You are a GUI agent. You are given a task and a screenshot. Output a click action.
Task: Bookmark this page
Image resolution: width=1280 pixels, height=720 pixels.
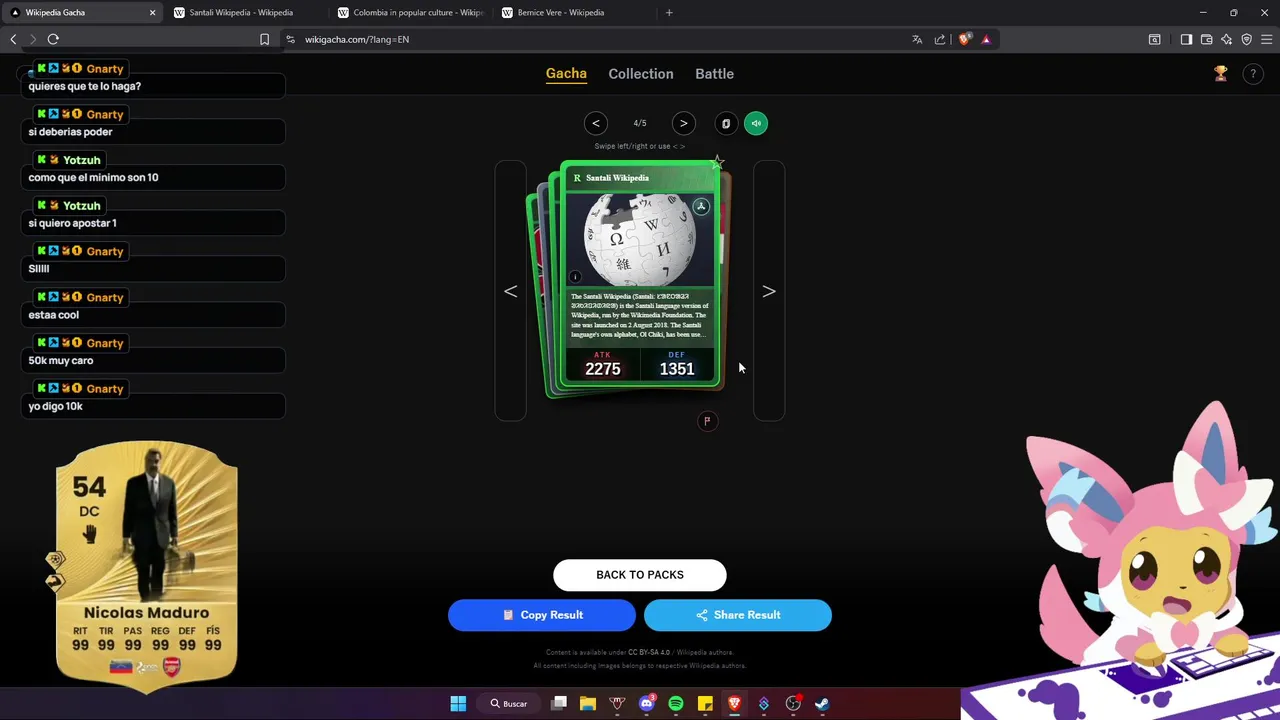coord(264,39)
